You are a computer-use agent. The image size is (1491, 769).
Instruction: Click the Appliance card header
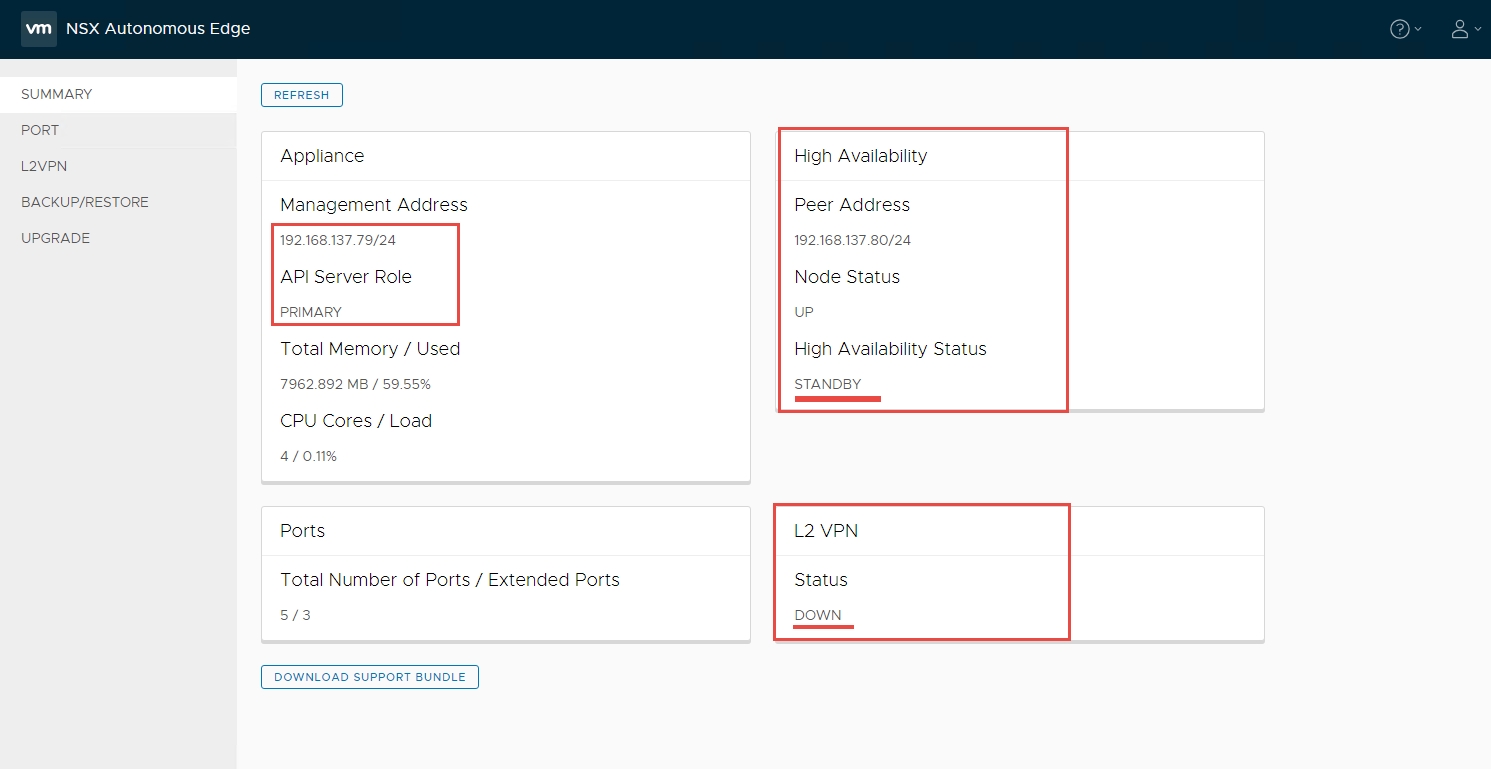click(322, 156)
